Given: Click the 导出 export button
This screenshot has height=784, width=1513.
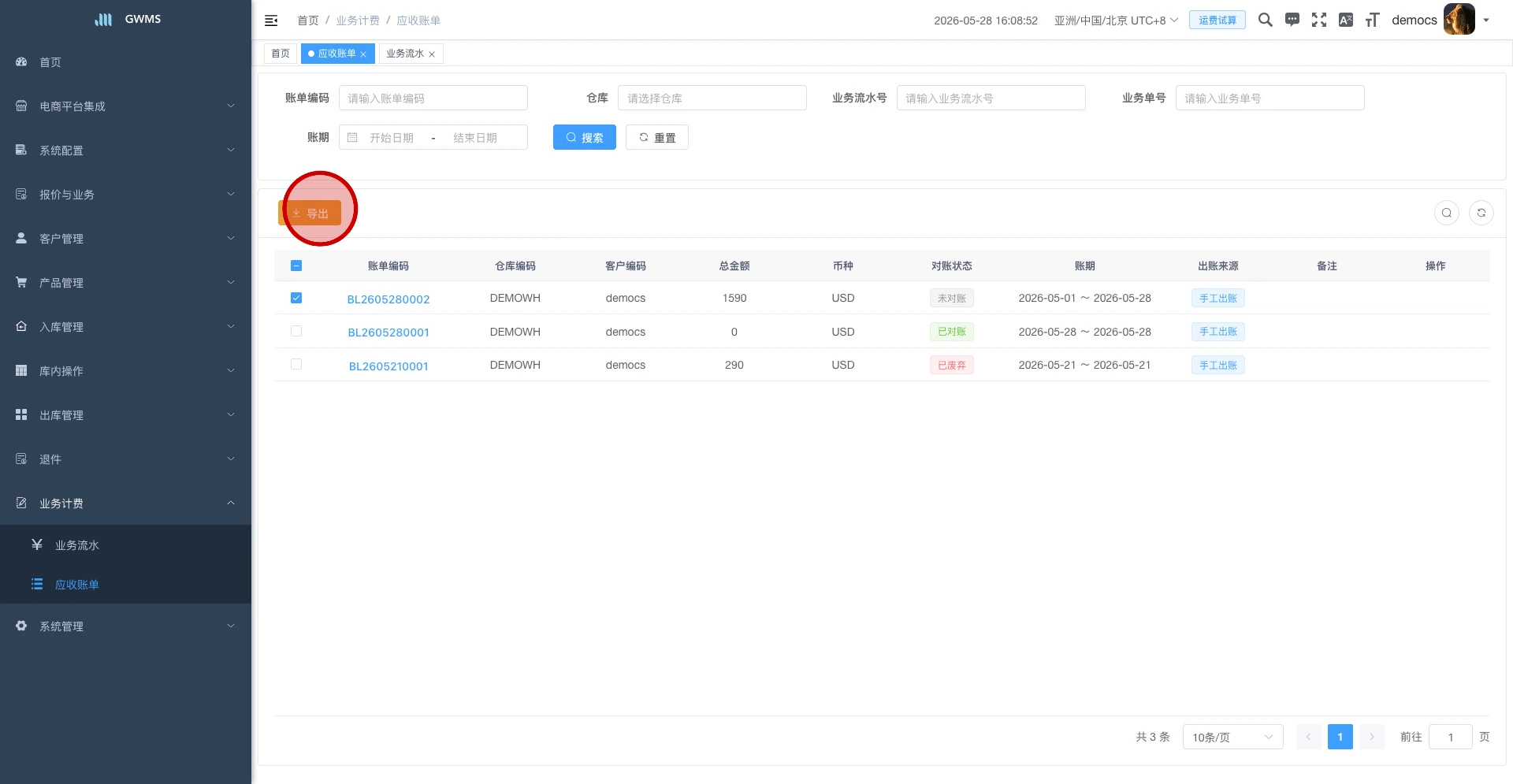Looking at the screenshot, I should tap(310, 213).
